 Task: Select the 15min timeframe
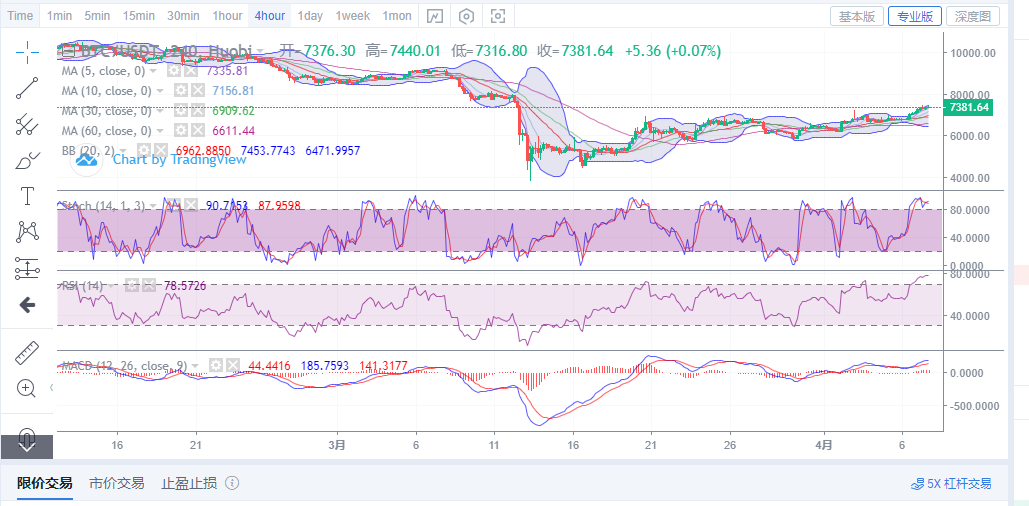(x=138, y=16)
